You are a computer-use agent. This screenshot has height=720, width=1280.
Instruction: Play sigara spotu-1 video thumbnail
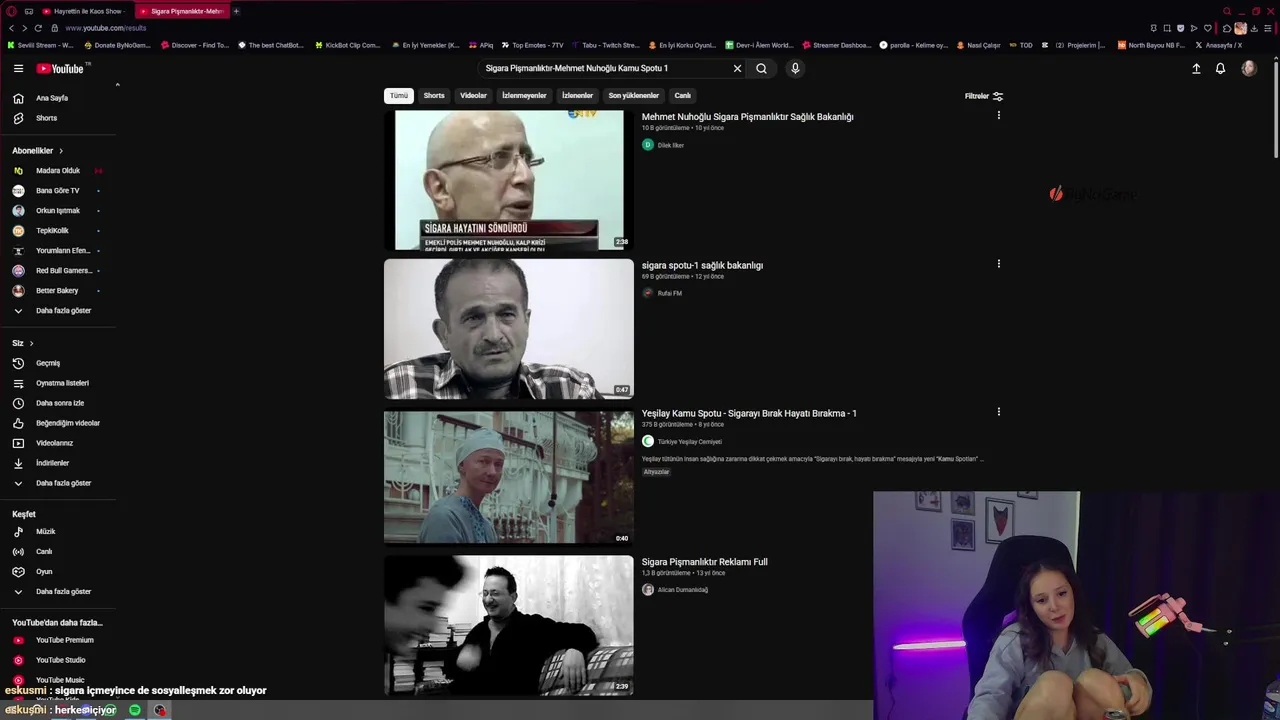coord(509,329)
